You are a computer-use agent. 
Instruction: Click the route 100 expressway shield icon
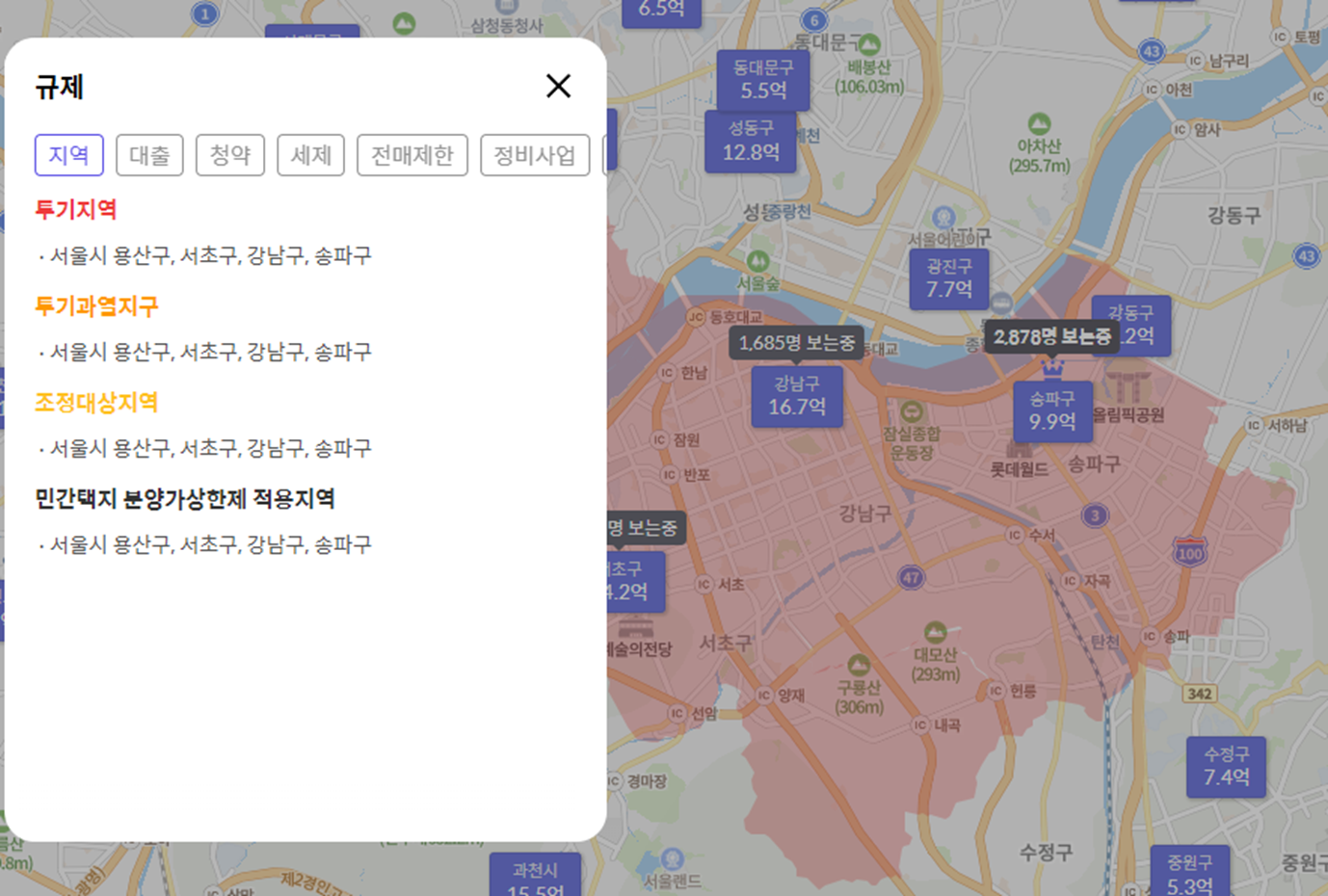click(x=1188, y=551)
